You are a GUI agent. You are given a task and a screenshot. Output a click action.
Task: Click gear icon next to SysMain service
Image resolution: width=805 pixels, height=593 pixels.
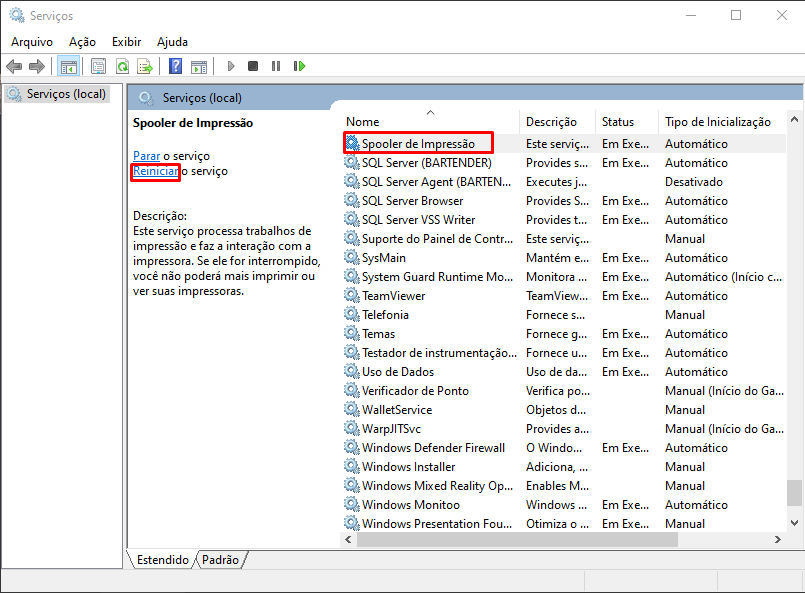(x=352, y=258)
